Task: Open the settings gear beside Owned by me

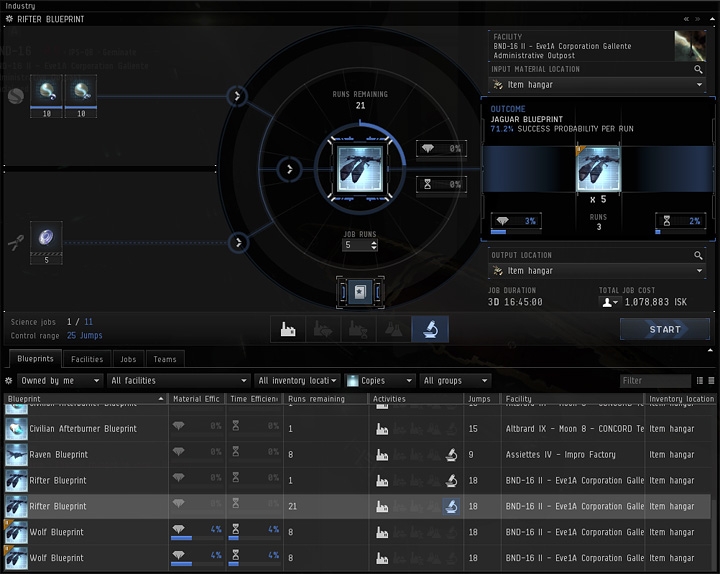Action: pos(9,381)
